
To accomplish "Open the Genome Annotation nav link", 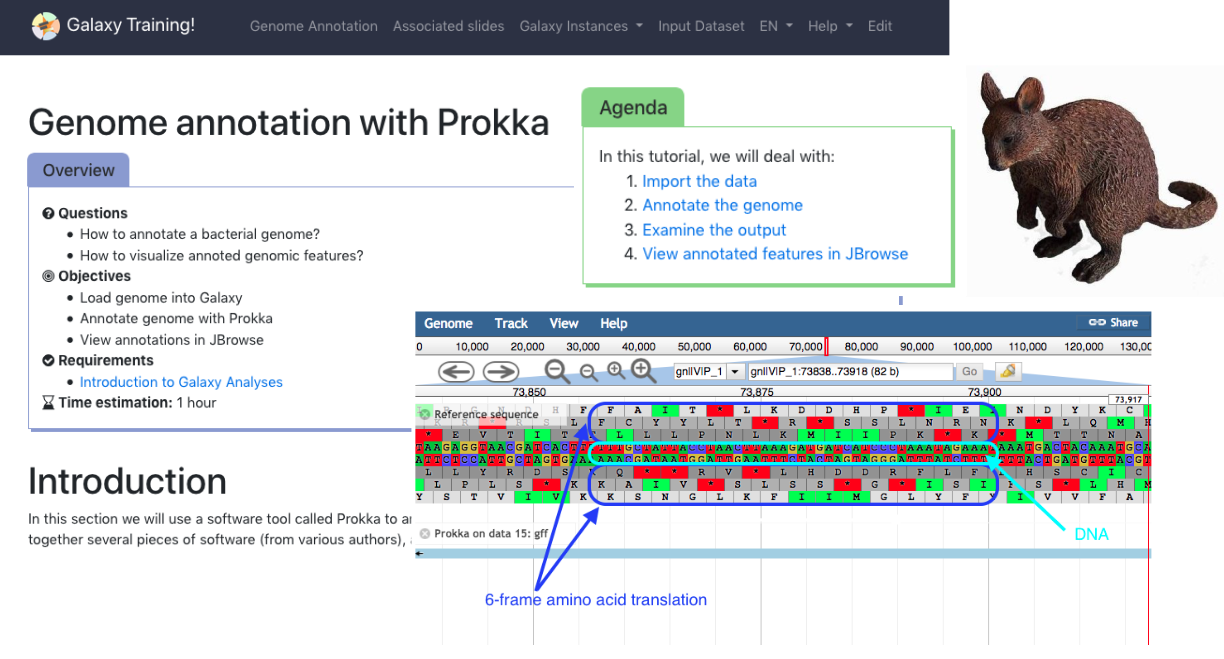I will click(x=314, y=26).
